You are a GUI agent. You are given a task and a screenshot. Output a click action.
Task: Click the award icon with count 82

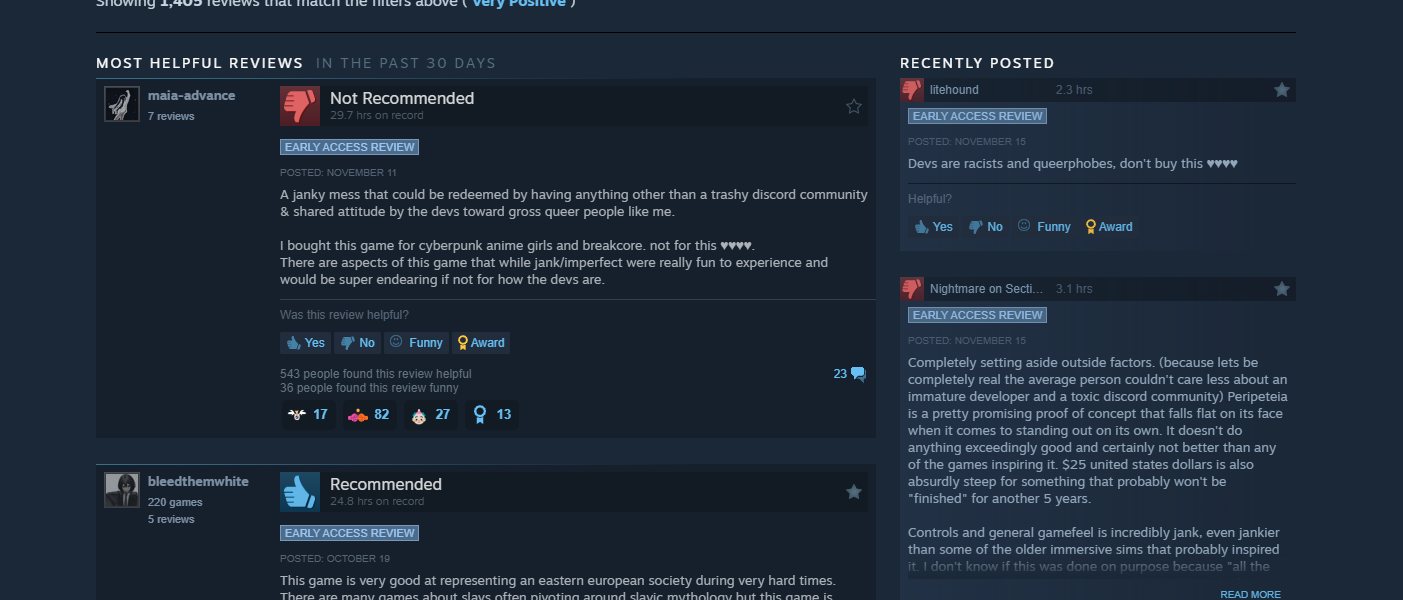[369, 414]
